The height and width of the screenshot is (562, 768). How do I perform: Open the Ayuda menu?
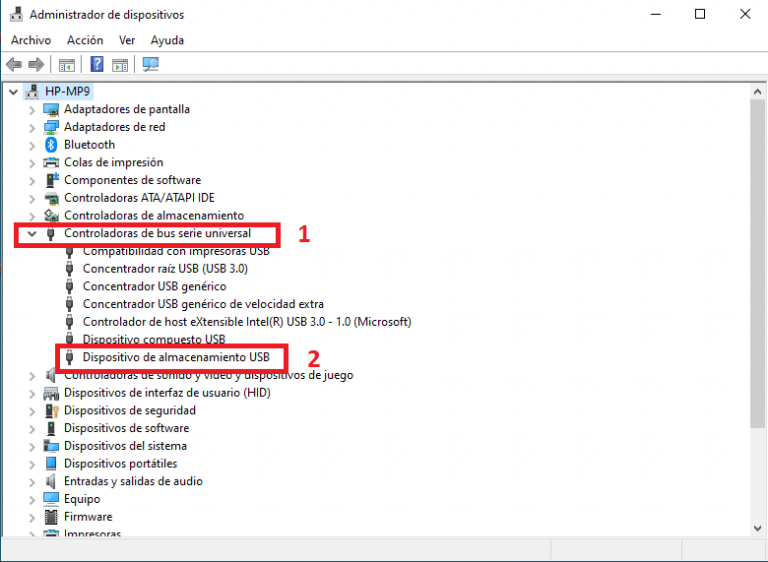pos(167,40)
